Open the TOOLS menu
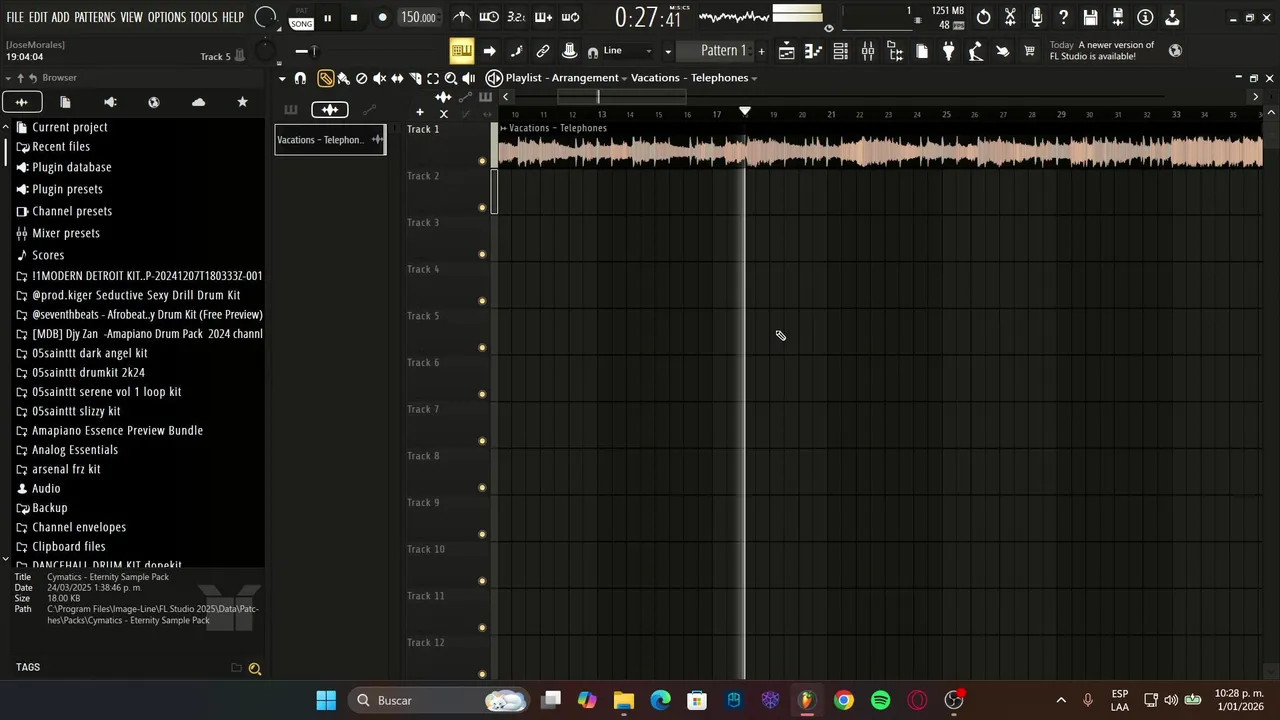The height and width of the screenshot is (720, 1280). (x=204, y=18)
